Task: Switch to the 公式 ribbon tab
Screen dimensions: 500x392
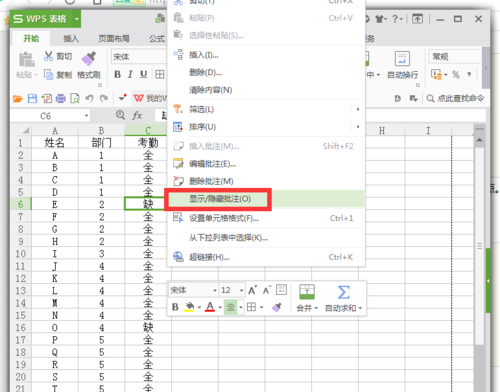Action: pyautogui.click(x=157, y=39)
